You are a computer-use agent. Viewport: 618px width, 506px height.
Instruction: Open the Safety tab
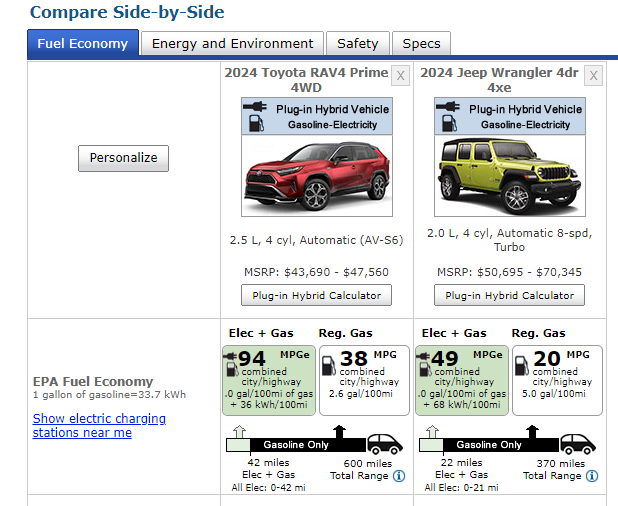point(357,44)
